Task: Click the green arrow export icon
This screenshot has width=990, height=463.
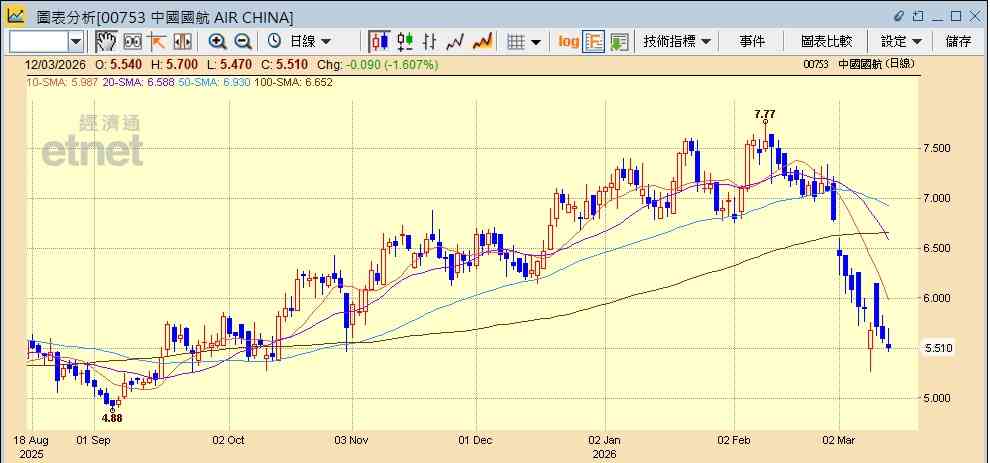Action: click(619, 42)
